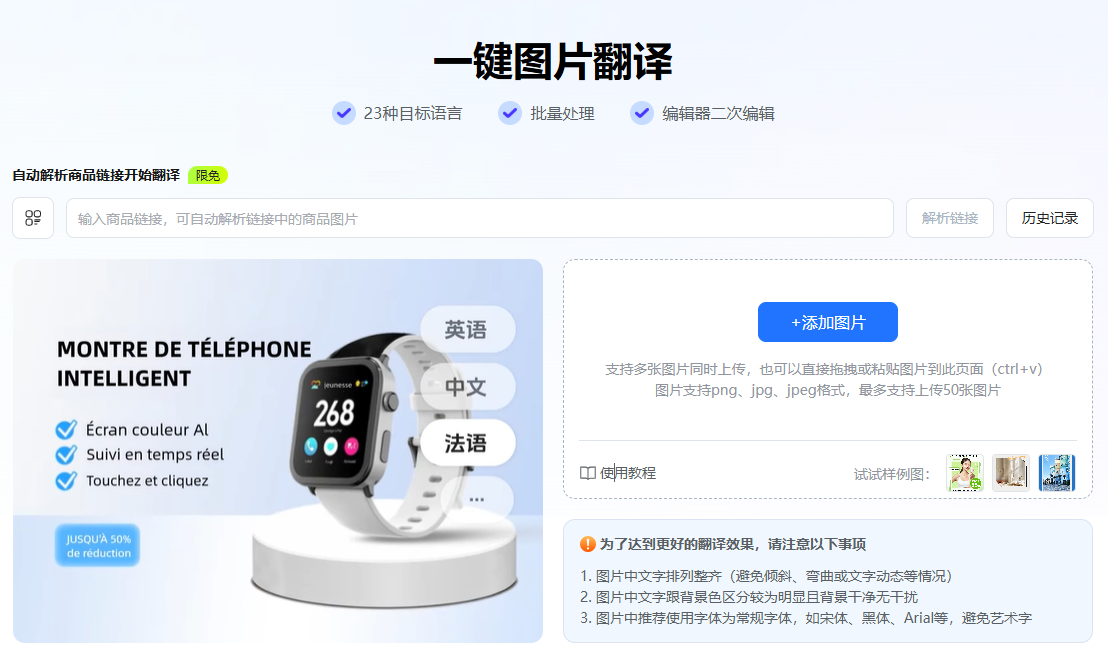Click the grid scan icon beside link input
This screenshot has width=1108, height=655.
[33, 218]
